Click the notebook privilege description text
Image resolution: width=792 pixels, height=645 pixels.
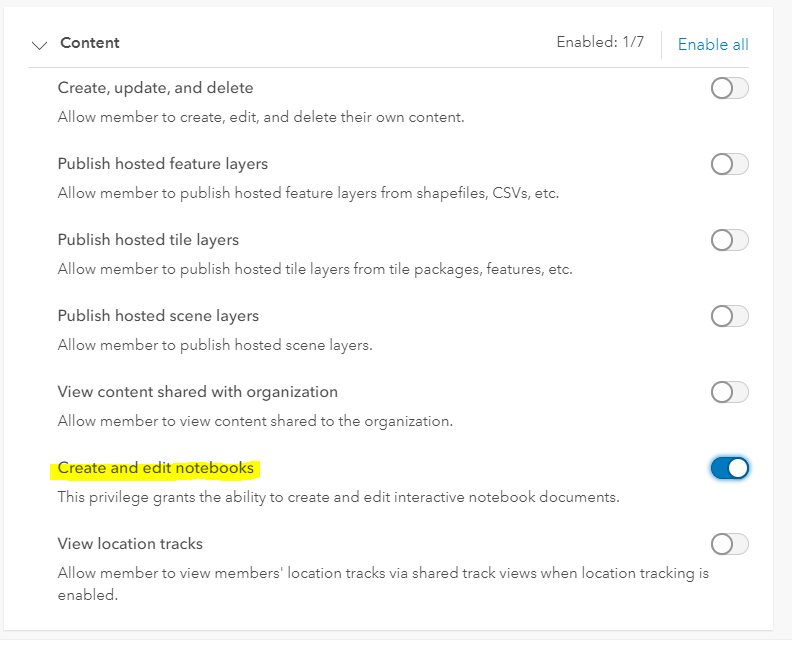338,498
